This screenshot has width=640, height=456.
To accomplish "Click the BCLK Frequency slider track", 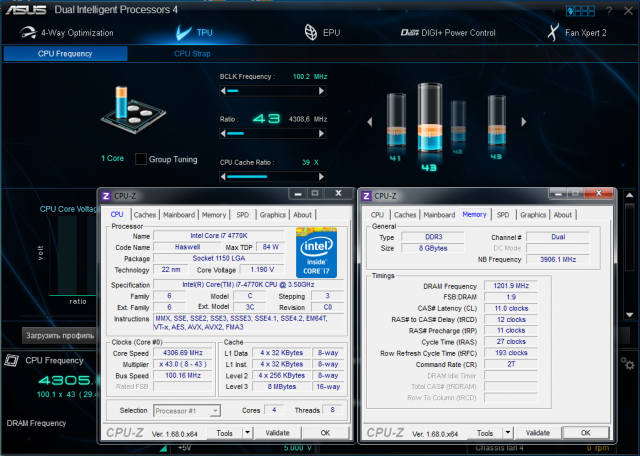I will point(272,91).
